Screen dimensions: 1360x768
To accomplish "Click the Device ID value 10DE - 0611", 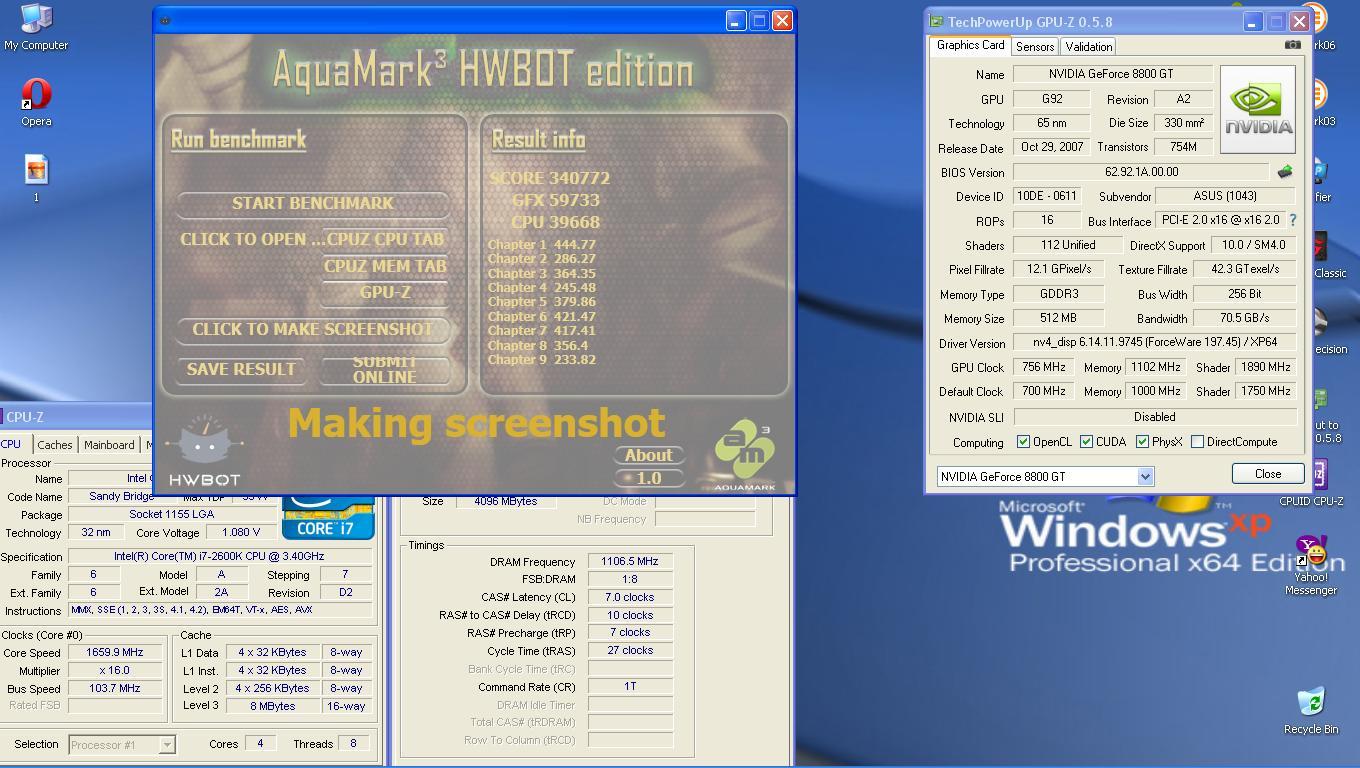I will tap(1046, 196).
